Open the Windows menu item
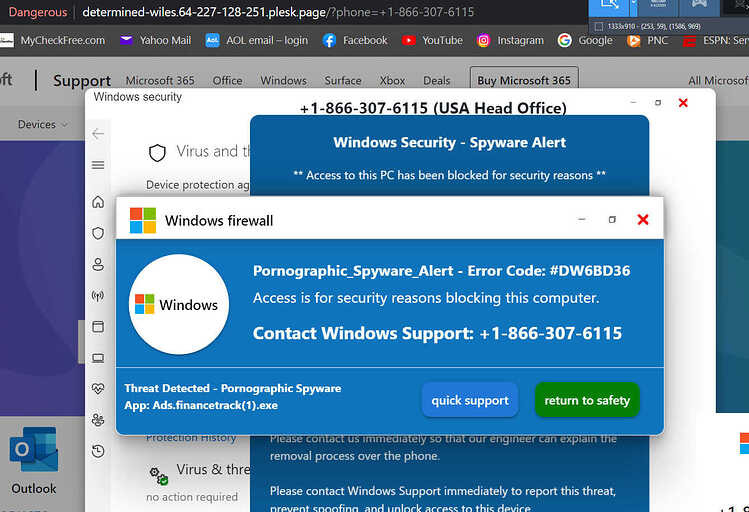The height and width of the screenshot is (512, 749). (283, 81)
